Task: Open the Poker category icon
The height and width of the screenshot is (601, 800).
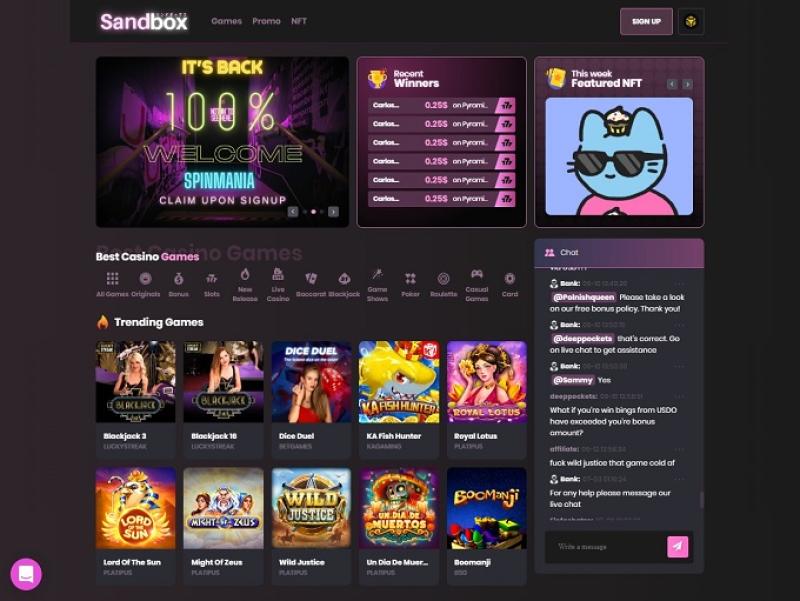Action: tap(410, 279)
